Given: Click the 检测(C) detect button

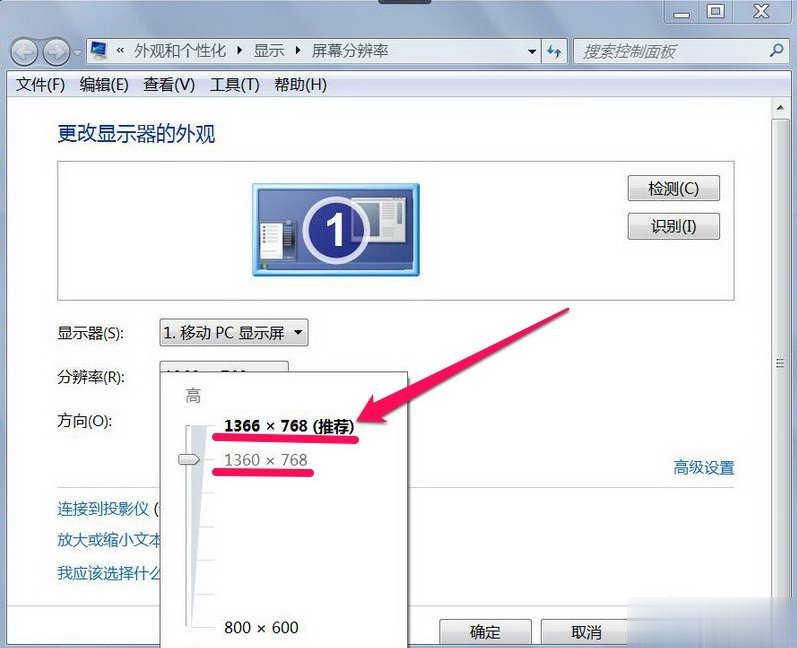Looking at the screenshot, I should point(673,189).
